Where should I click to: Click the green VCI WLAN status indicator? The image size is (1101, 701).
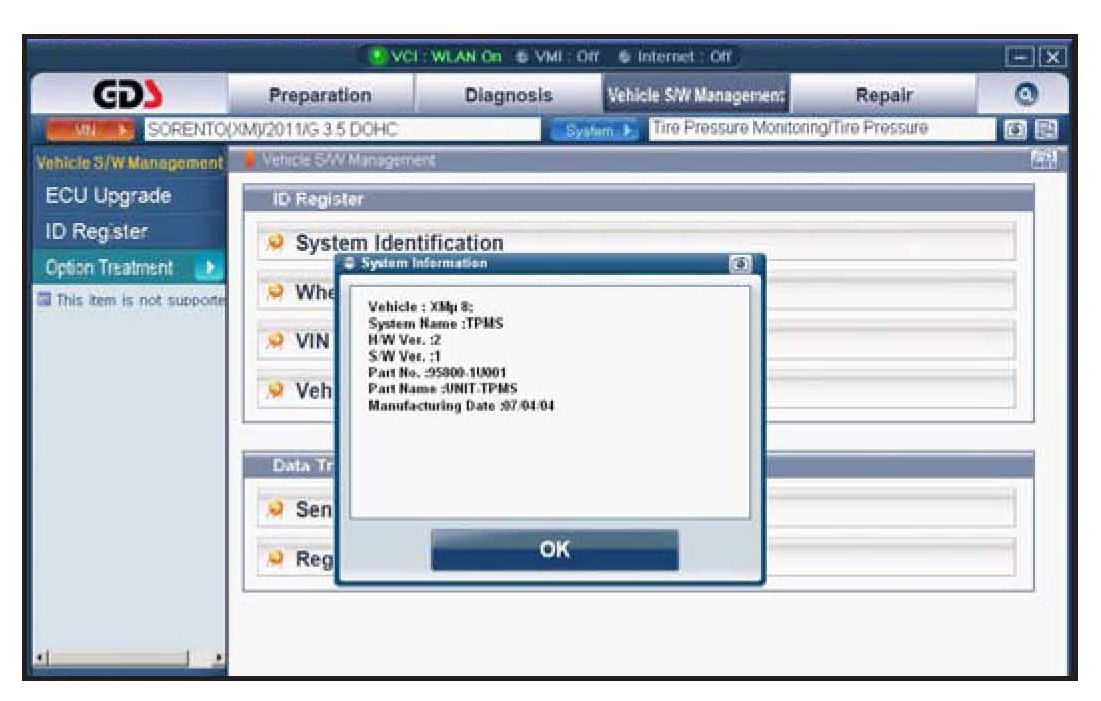point(379,53)
